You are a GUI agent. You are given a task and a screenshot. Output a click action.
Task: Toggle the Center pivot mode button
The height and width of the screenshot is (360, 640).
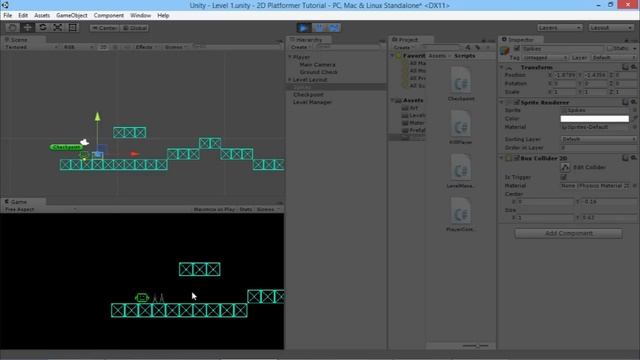click(104, 28)
